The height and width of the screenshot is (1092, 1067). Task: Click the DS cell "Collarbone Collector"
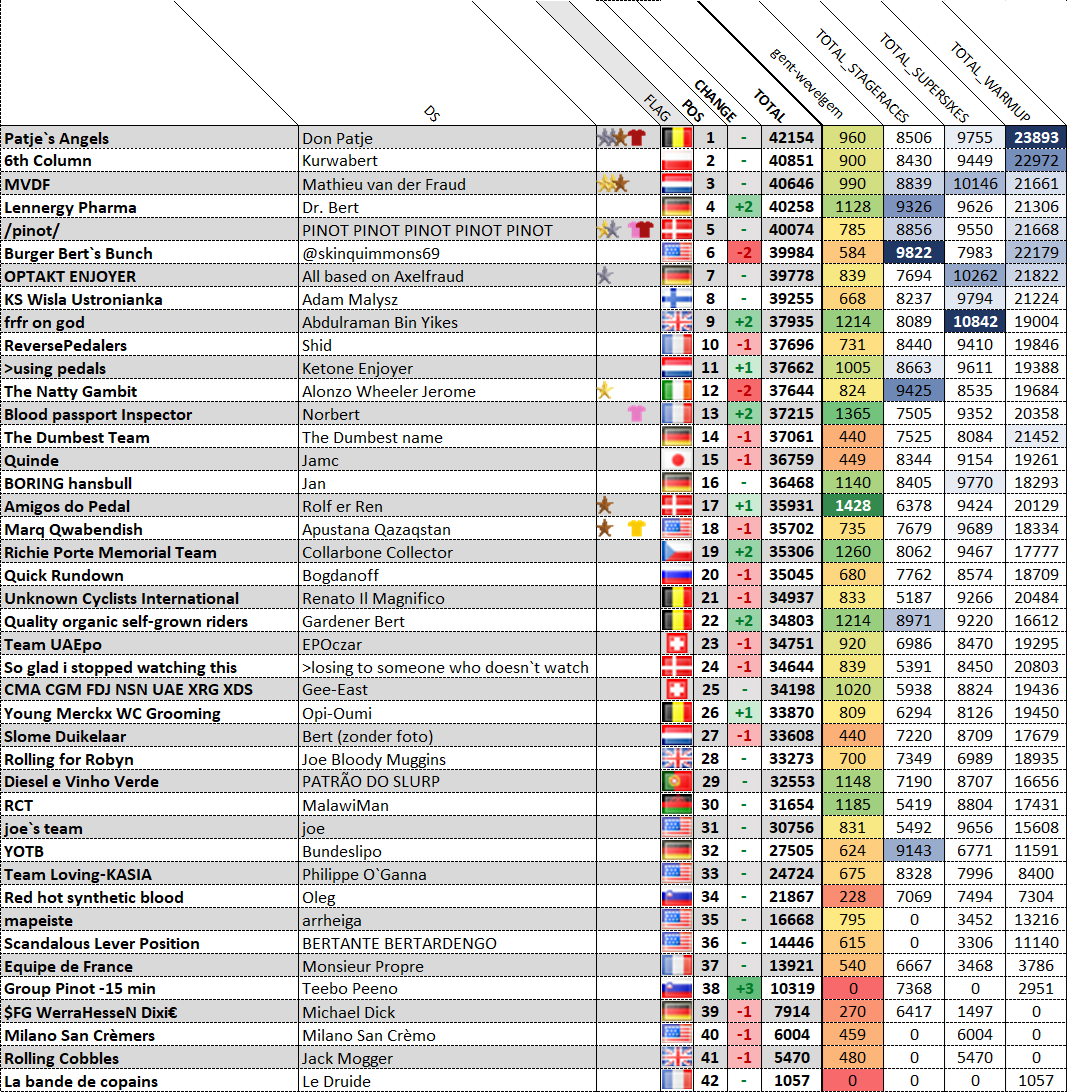[x=447, y=552]
